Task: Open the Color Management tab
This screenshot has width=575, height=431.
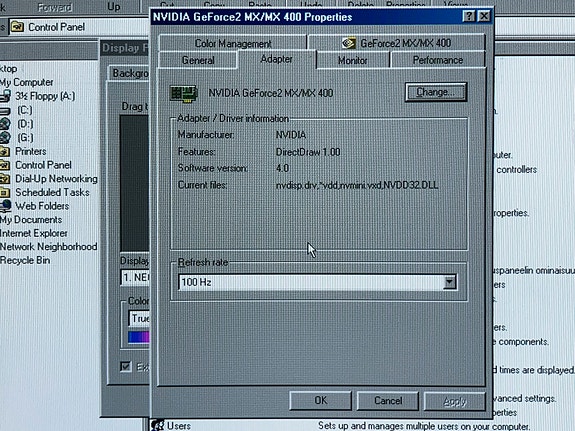Action: click(x=233, y=43)
